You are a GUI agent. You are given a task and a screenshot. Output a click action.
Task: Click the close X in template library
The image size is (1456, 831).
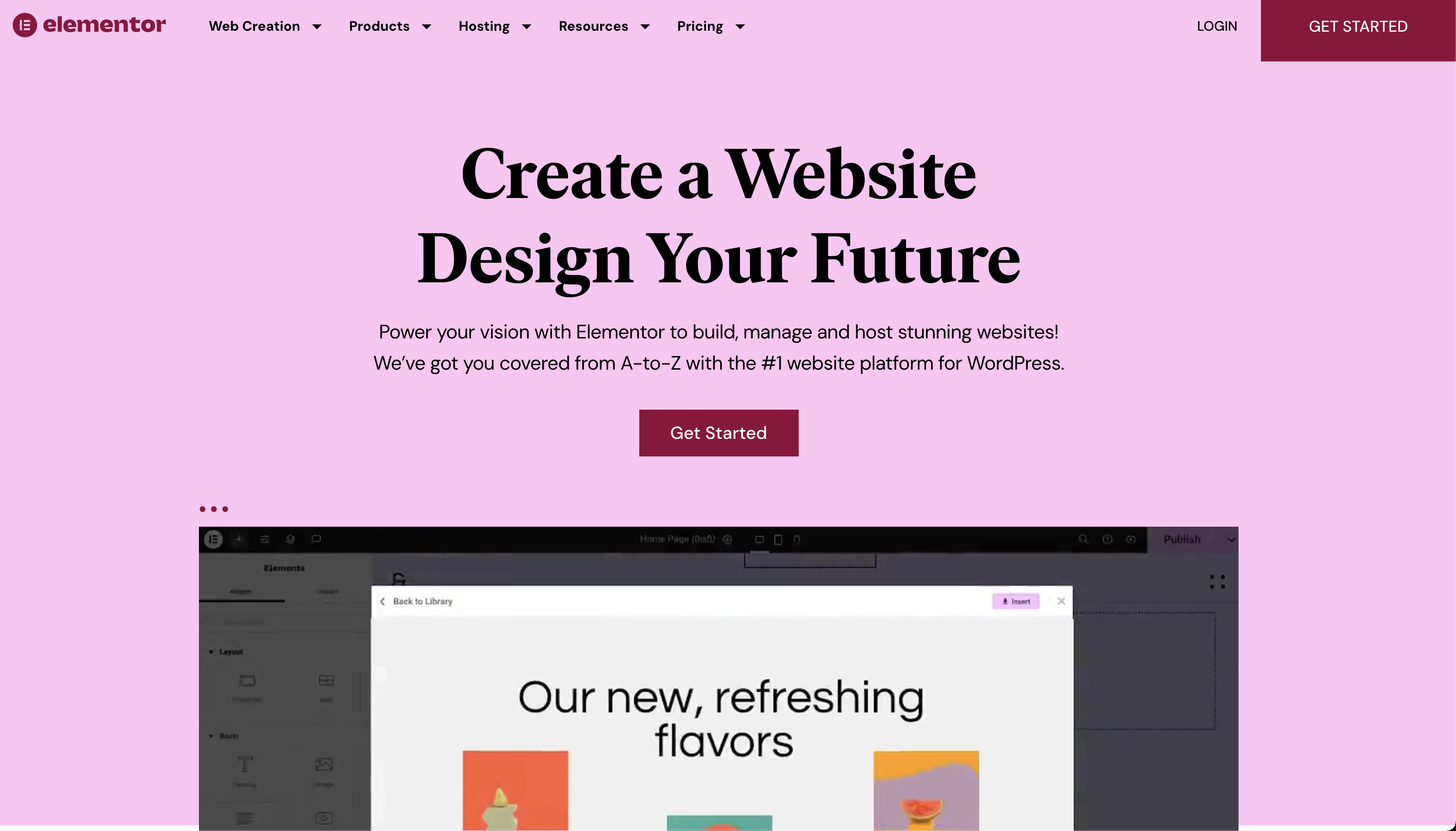pyautogui.click(x=1061, y=601)
